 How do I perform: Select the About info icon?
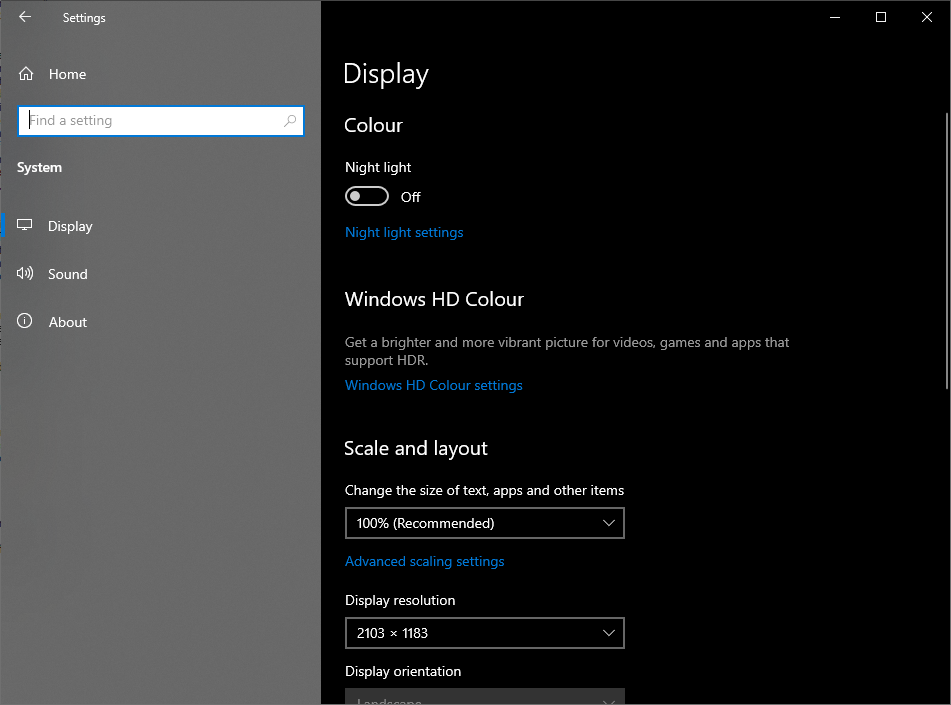tap(24, 321)
